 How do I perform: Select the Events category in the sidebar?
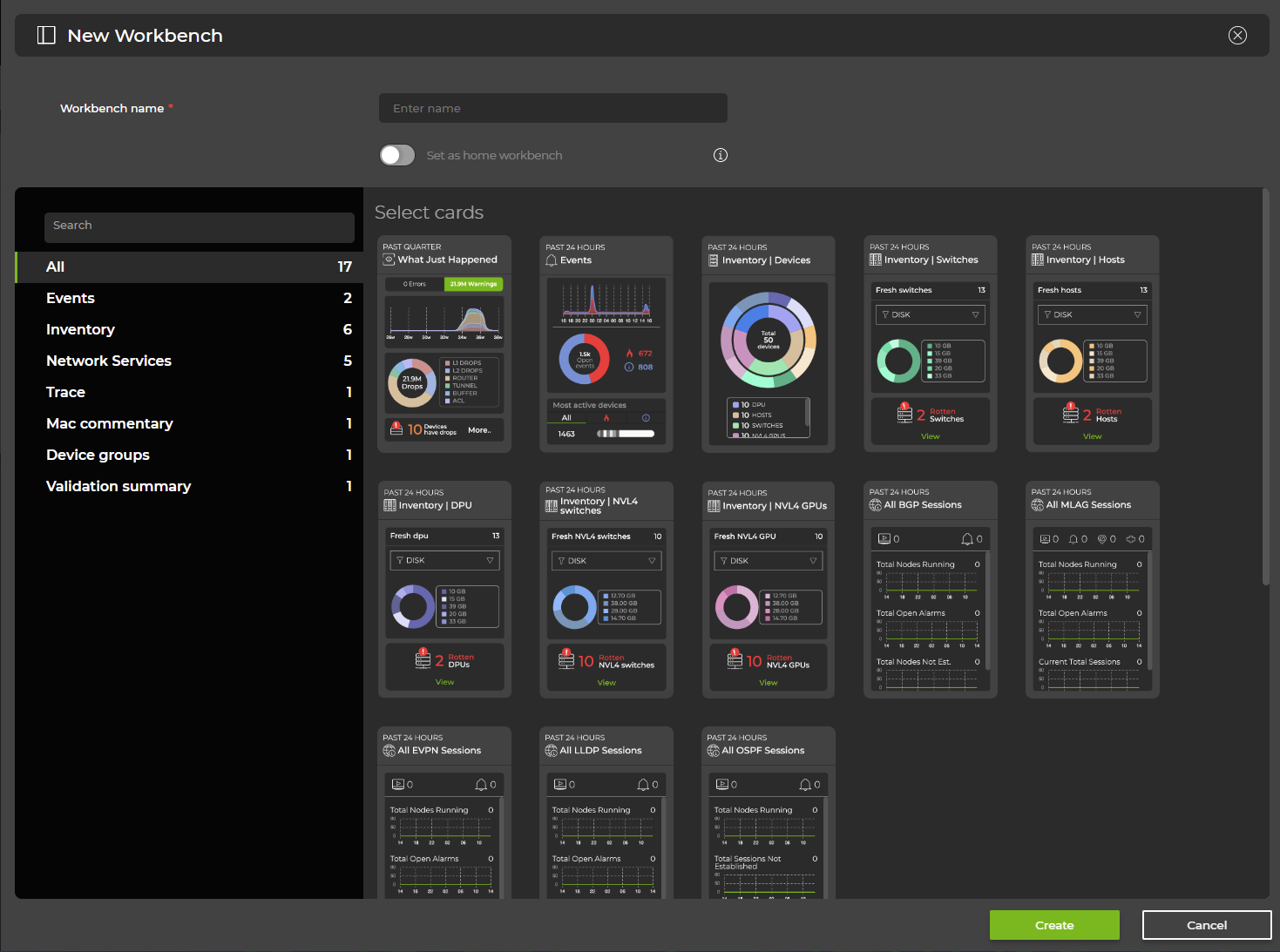click(71, 298)
